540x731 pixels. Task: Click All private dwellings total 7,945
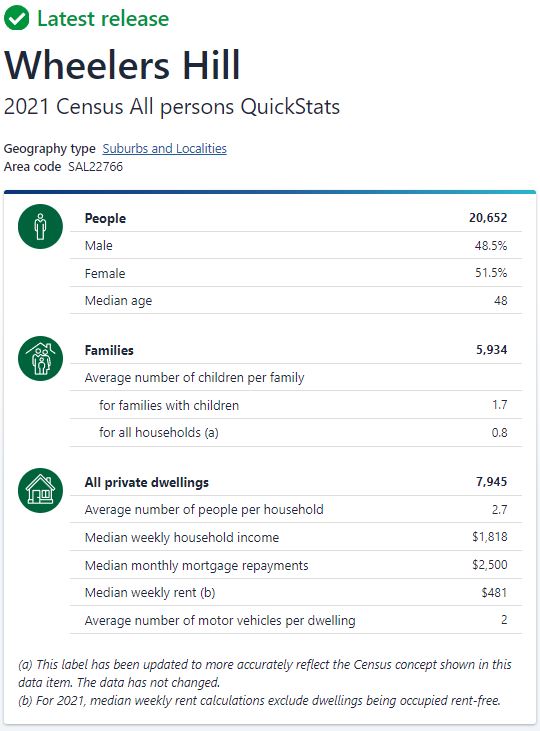click(492, 482)
